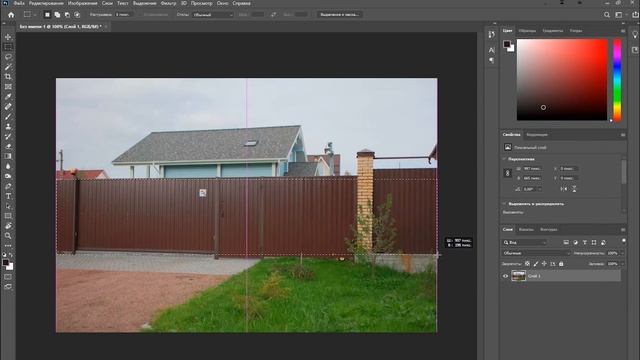640x360 pixels.
Task: Collapse the 'Выровнять и распределить' section
Action: pyautogui.click(x=504, y=203)
